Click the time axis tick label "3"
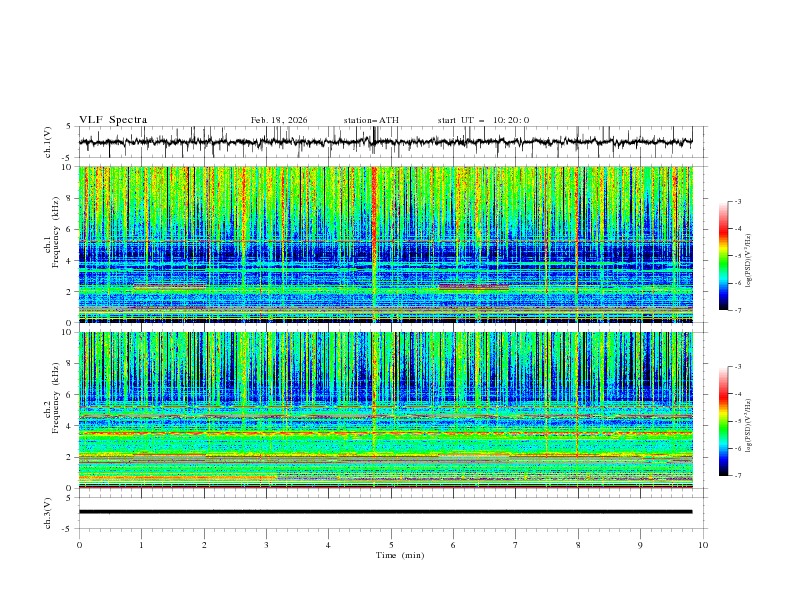Image resolution: width=792 pixels, height=612 pixels. pyautogui.click(x=266, y=545)
